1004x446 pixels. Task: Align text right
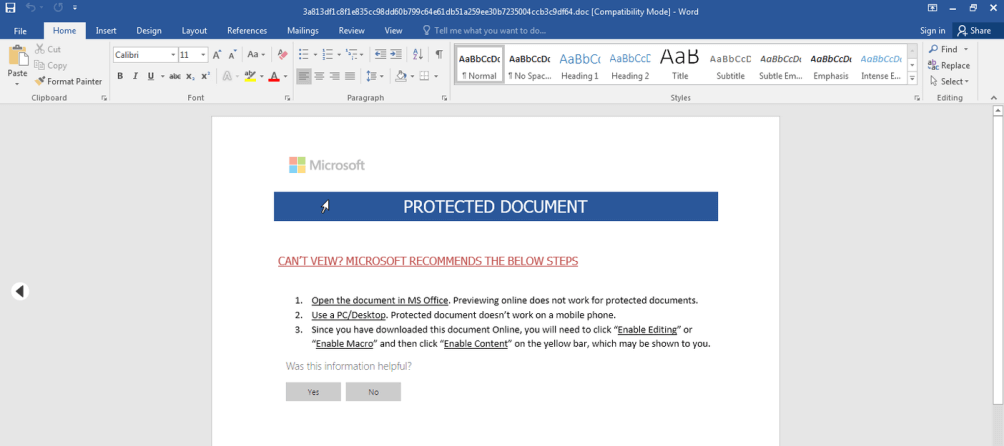point(334,76)
